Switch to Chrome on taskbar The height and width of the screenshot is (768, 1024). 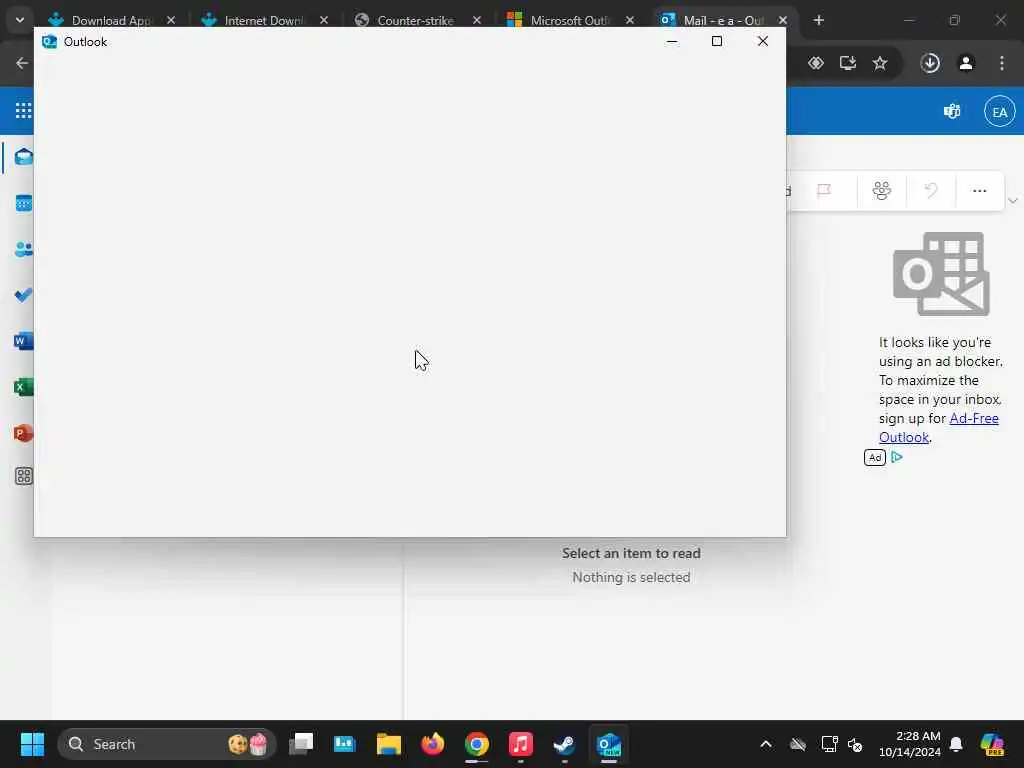(x=477, y=744)
